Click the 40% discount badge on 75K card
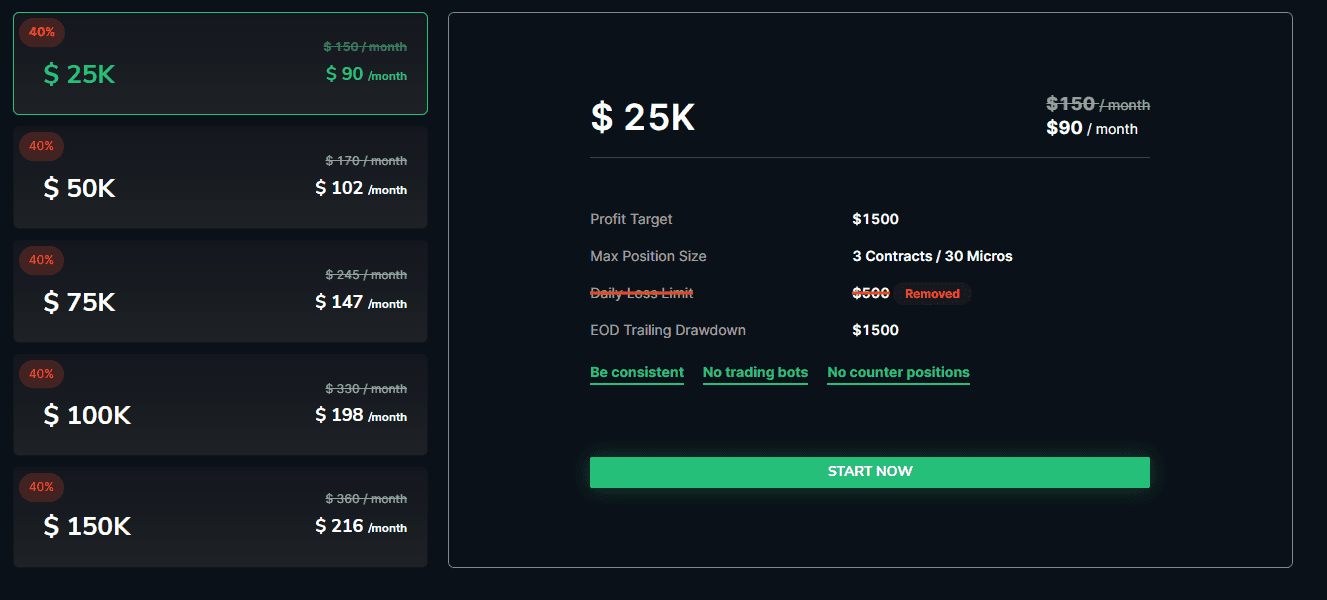Image resolution: width=1327 pixels, height=600 pixels. point(42,260)
